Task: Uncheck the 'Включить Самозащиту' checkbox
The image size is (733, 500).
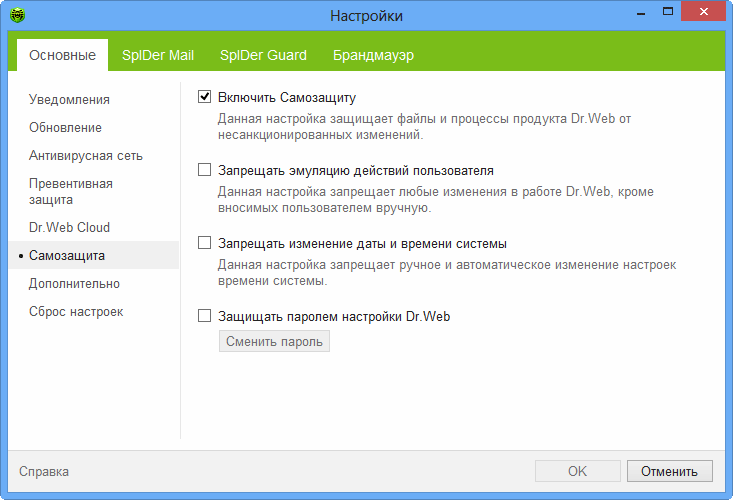Action: coord(205,98)
